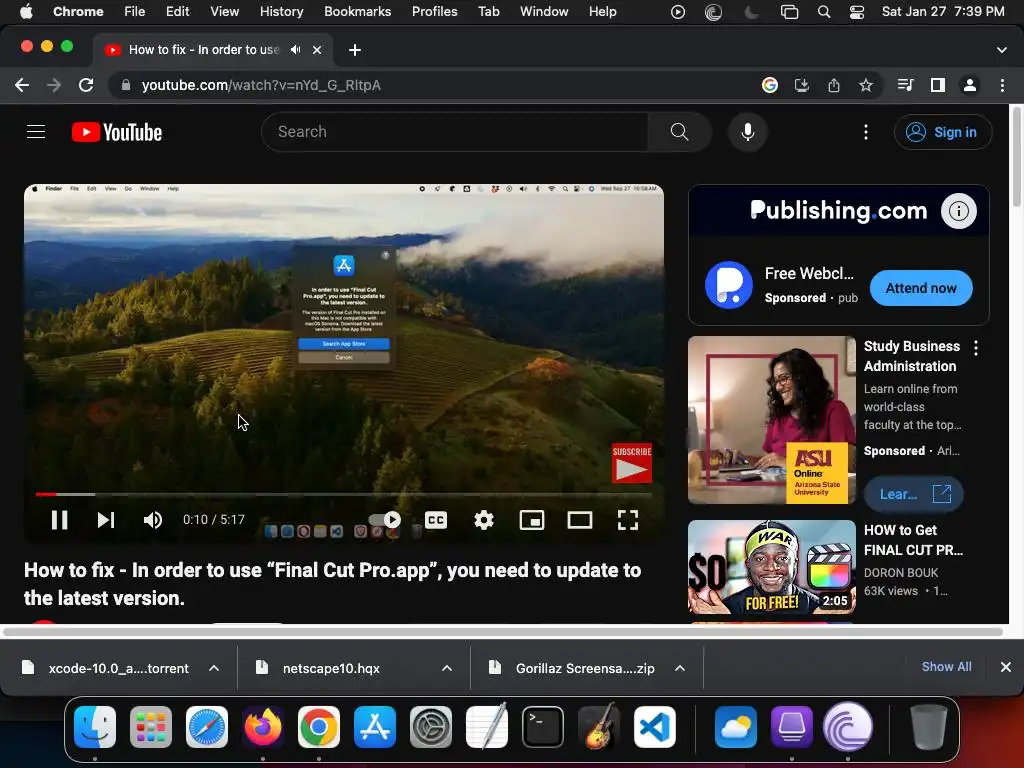
Task: Click the Learn more ad button
Action: click(x=914, y=494)
